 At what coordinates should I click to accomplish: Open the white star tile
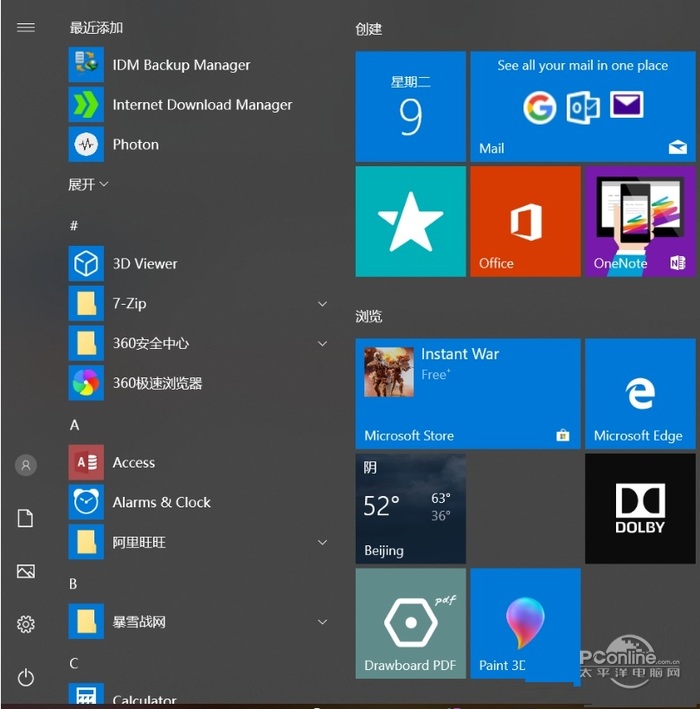point(411,222)
